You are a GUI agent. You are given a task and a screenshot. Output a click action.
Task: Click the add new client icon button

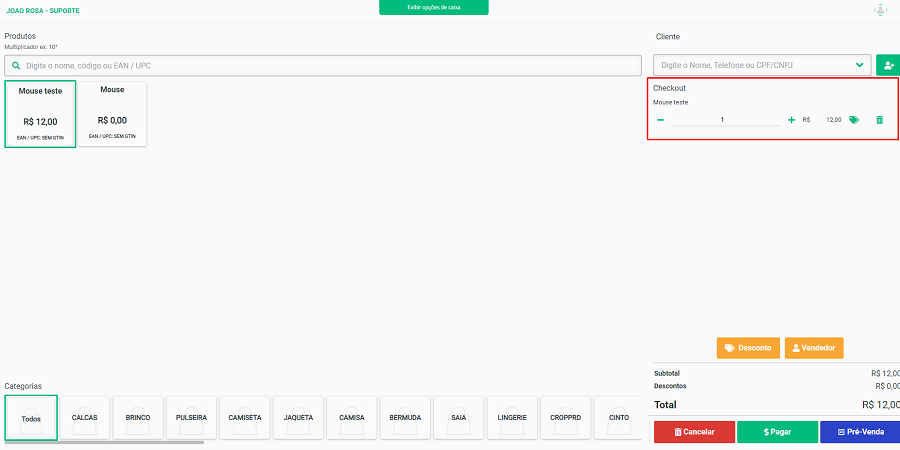click(x=889, y=65)
